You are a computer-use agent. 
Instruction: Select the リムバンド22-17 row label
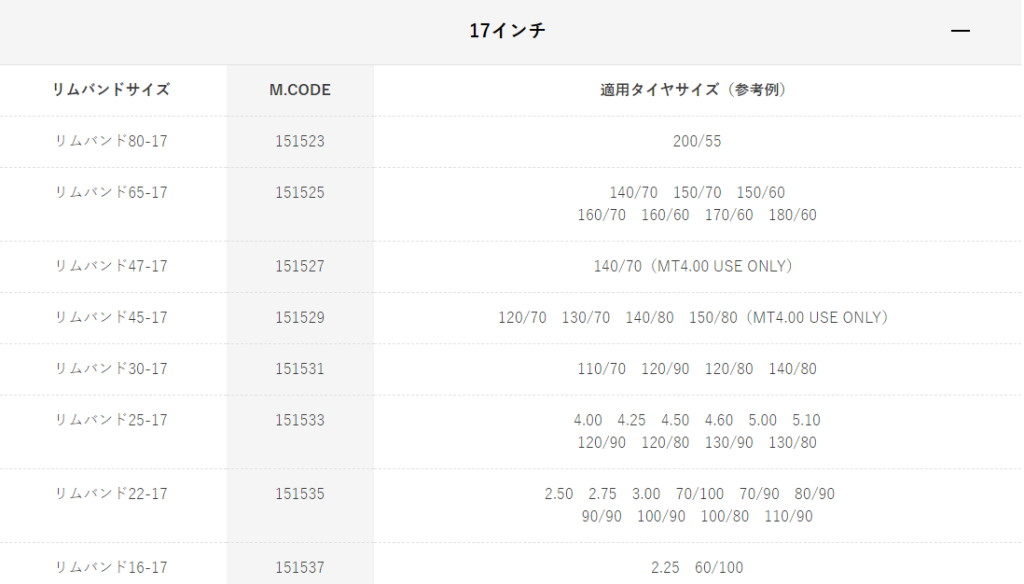(x=111, y=494)
